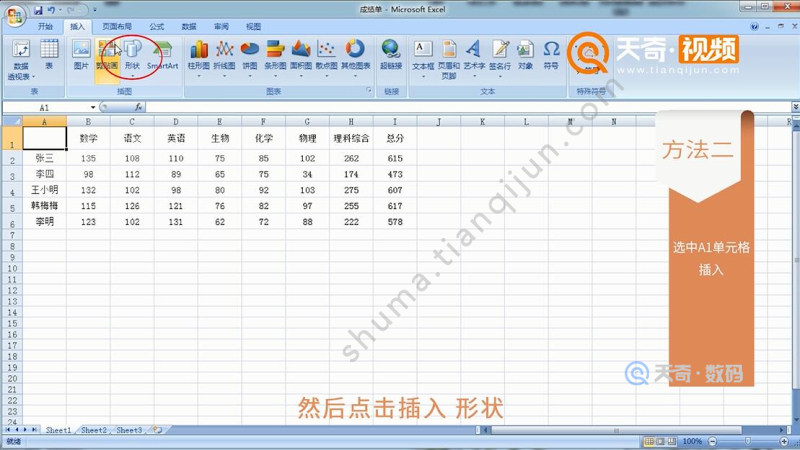The width and height of the screenshot is (800, 450).
Task: Switch to Normal view in status bar
Action: (649, 441)
